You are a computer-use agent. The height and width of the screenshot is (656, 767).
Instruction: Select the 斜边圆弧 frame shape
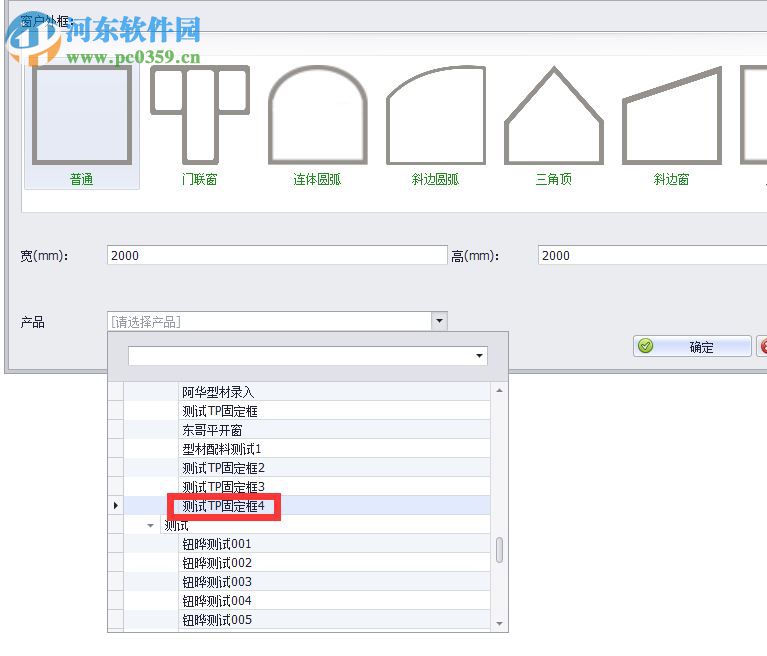[435, 126]
